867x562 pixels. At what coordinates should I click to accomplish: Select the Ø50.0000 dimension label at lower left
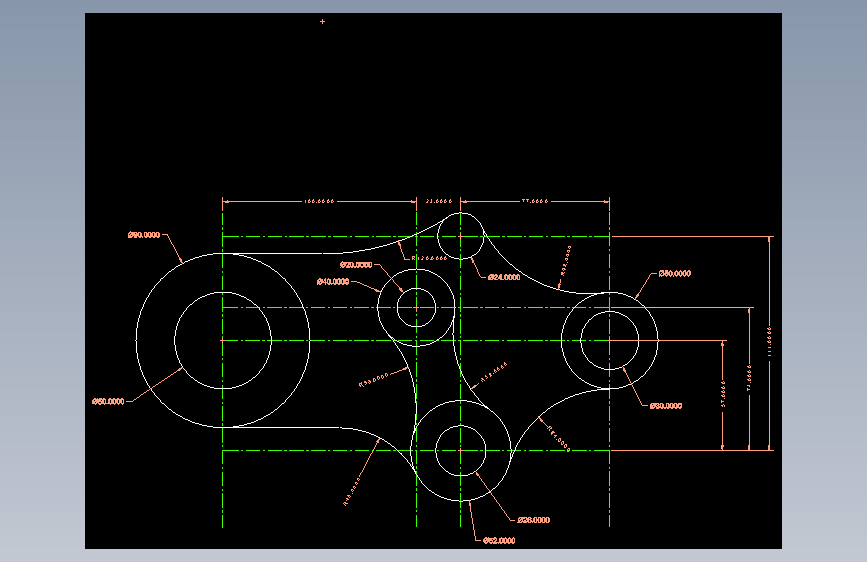108,402
